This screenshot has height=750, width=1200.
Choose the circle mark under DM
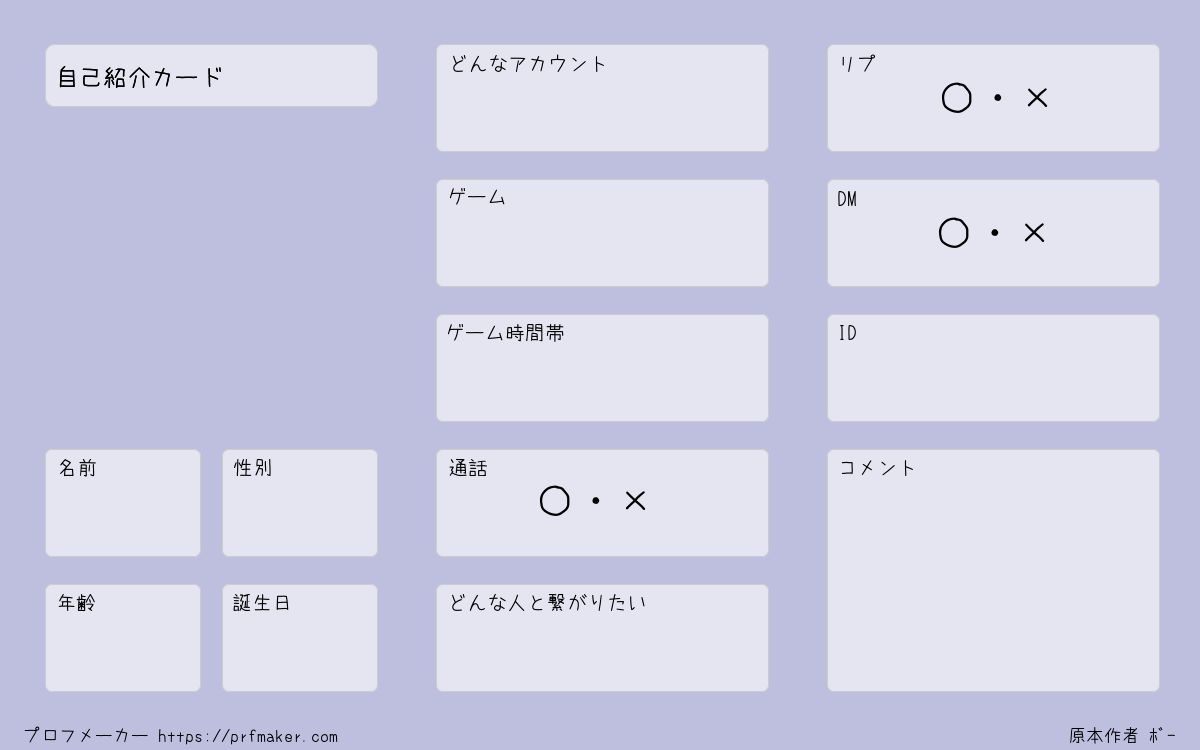click(x=954, y=233)
